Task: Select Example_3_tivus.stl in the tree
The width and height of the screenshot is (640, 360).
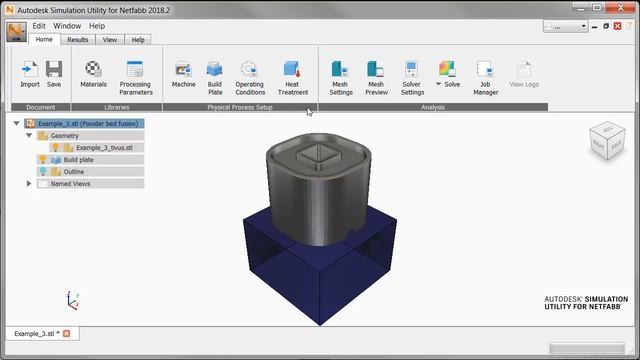Action: tap(97, 147)
